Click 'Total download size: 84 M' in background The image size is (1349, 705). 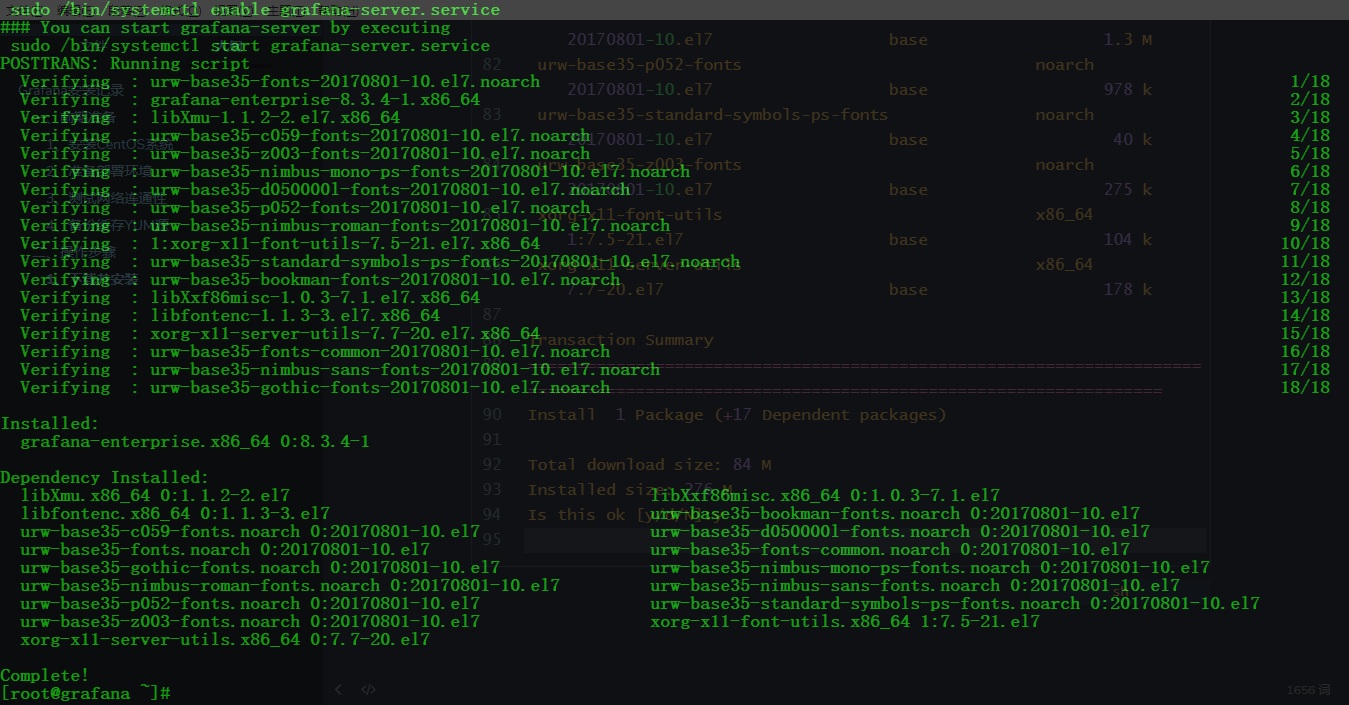[x=649, y=465]
